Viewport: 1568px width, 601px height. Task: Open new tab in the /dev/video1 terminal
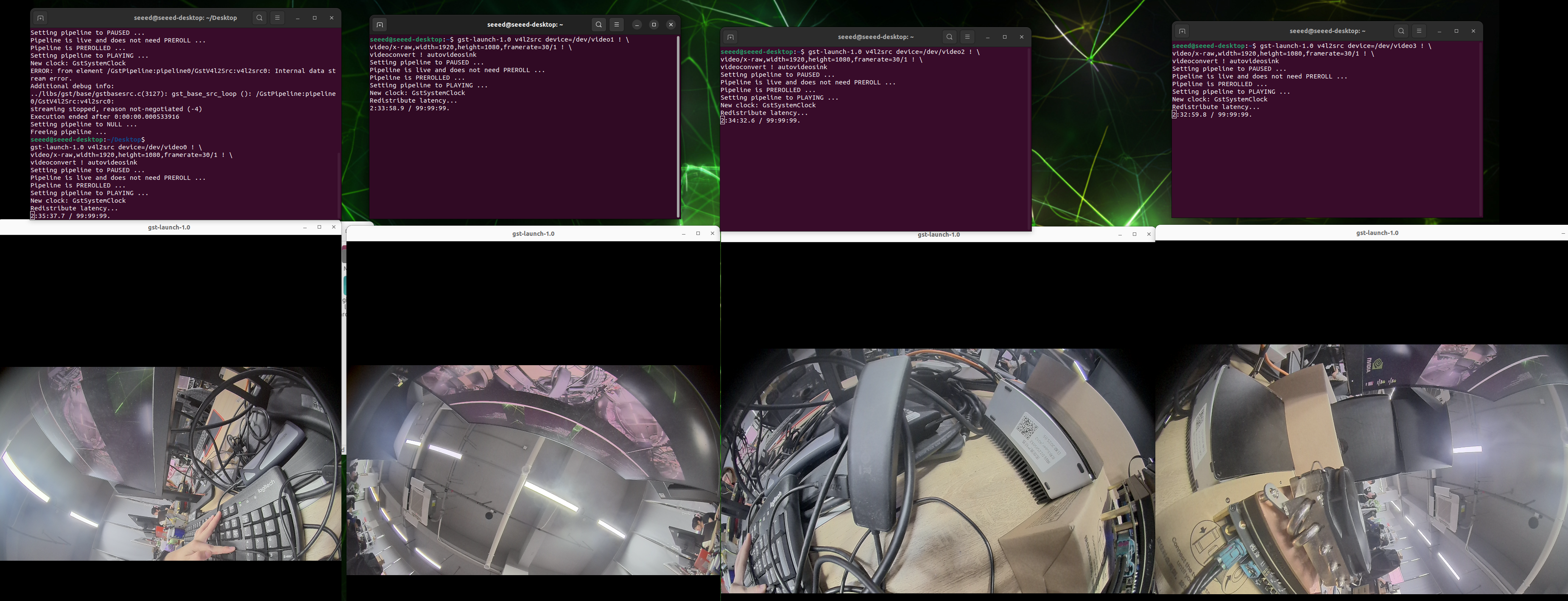(379, 25)
